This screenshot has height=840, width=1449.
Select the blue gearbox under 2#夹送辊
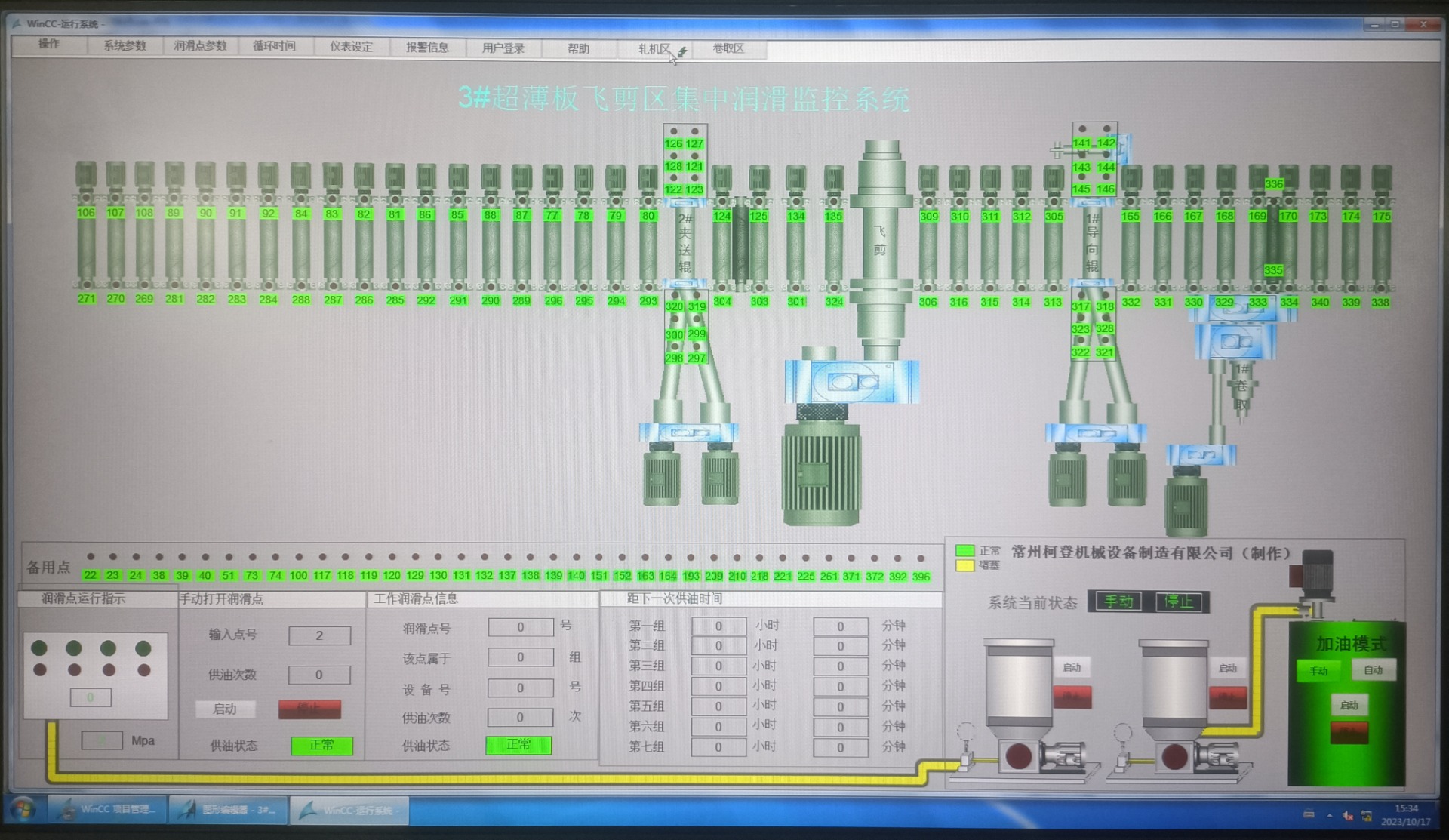[688, 432]
